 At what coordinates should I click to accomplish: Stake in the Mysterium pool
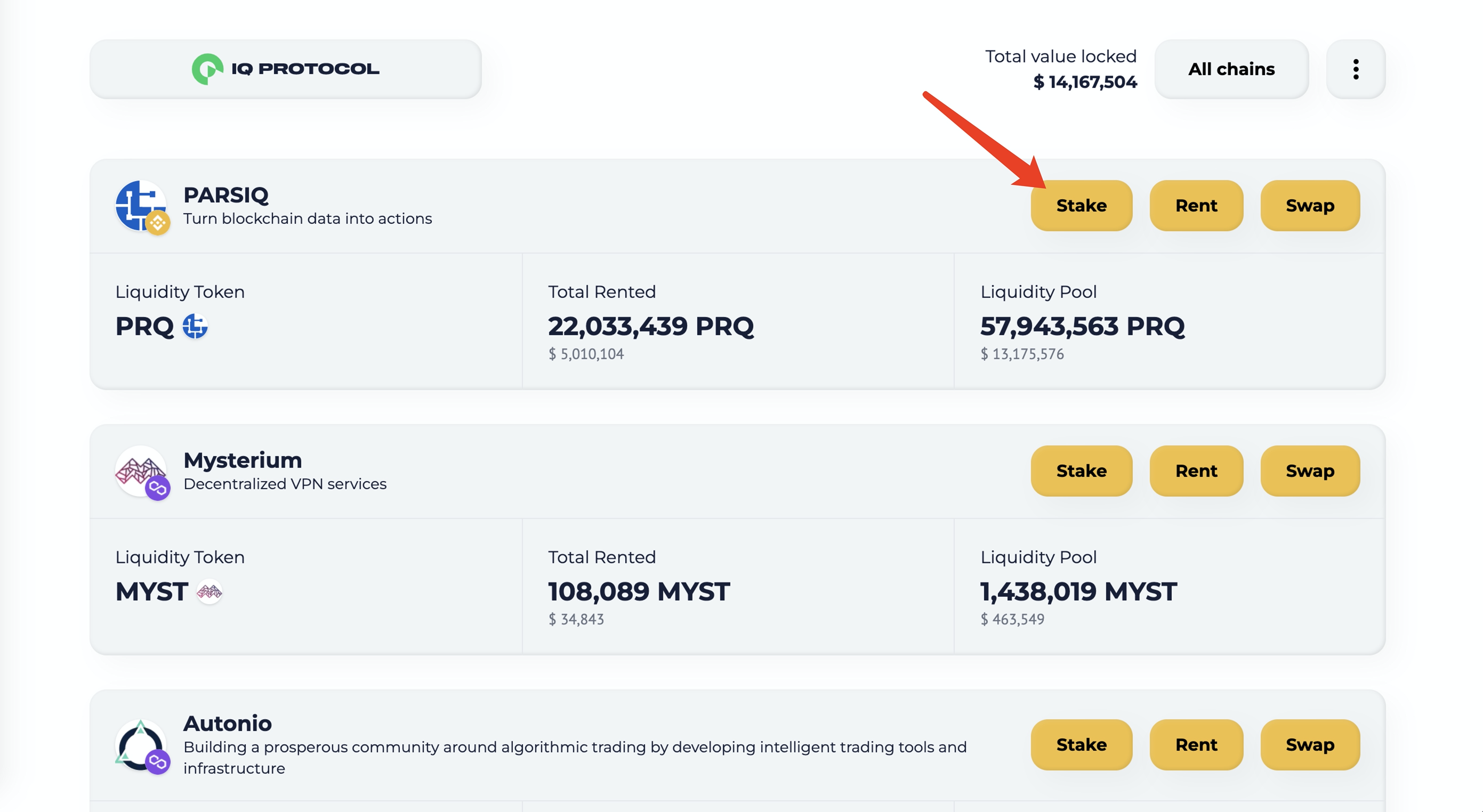pos(1081,471)
